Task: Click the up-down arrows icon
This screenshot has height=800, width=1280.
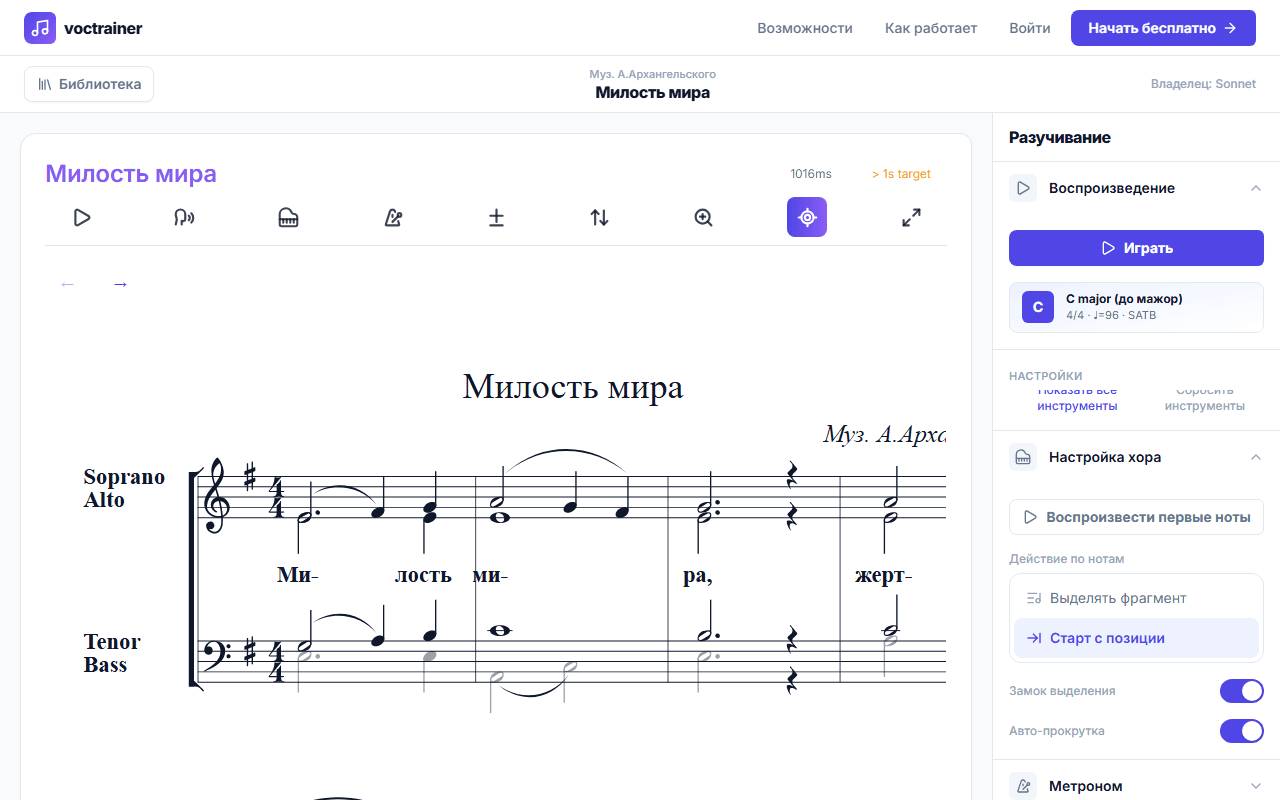Action: tap(599, 217)
